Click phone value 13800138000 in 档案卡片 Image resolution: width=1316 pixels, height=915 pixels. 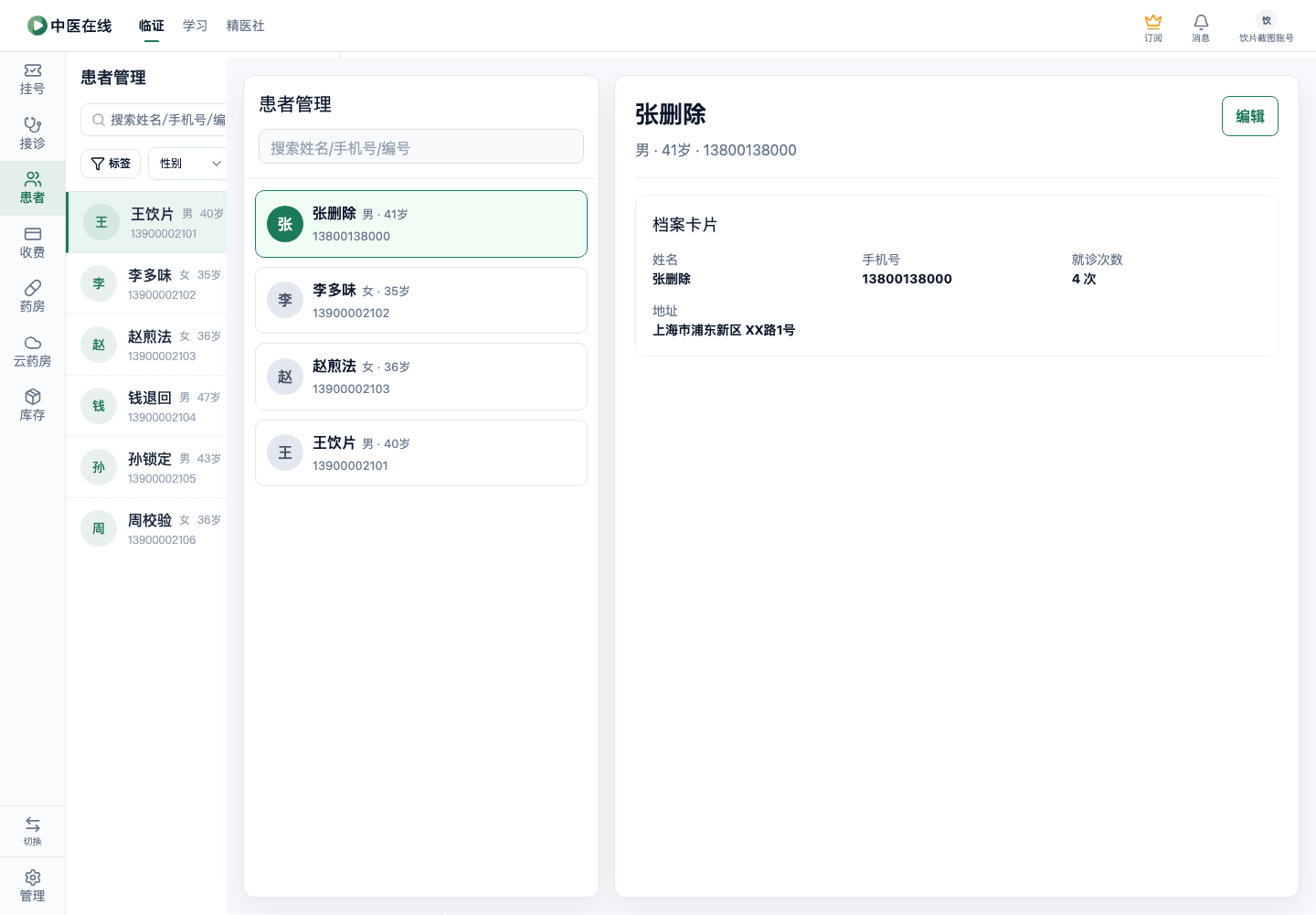907,279
